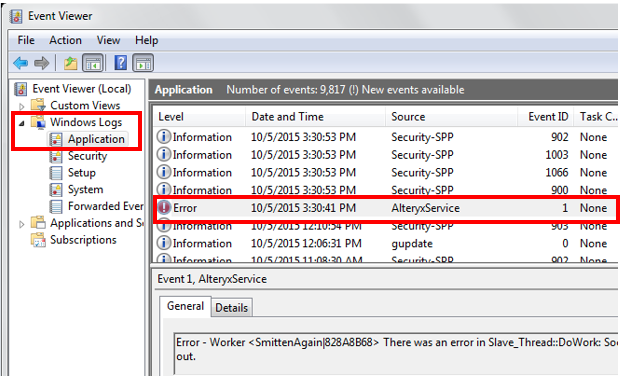Image resolution: width=621 pixels, height=380 pixels.
Task: Select Subscriptions in the tree
Action: pos(83,240)
